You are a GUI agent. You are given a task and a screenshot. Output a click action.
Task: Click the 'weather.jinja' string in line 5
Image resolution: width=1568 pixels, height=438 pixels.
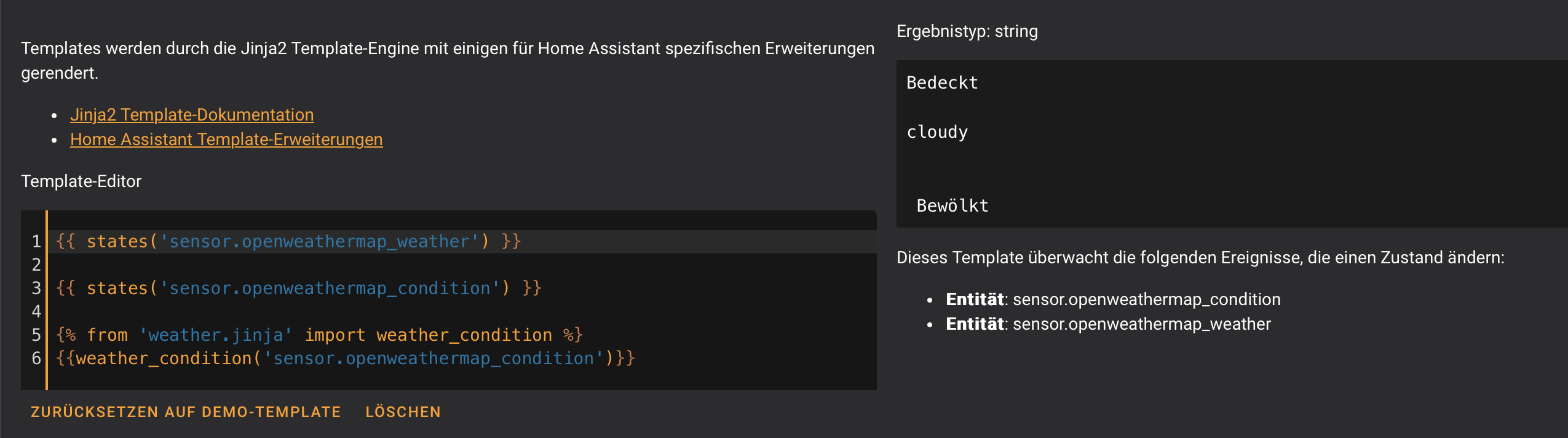click(x=215, y=335)
